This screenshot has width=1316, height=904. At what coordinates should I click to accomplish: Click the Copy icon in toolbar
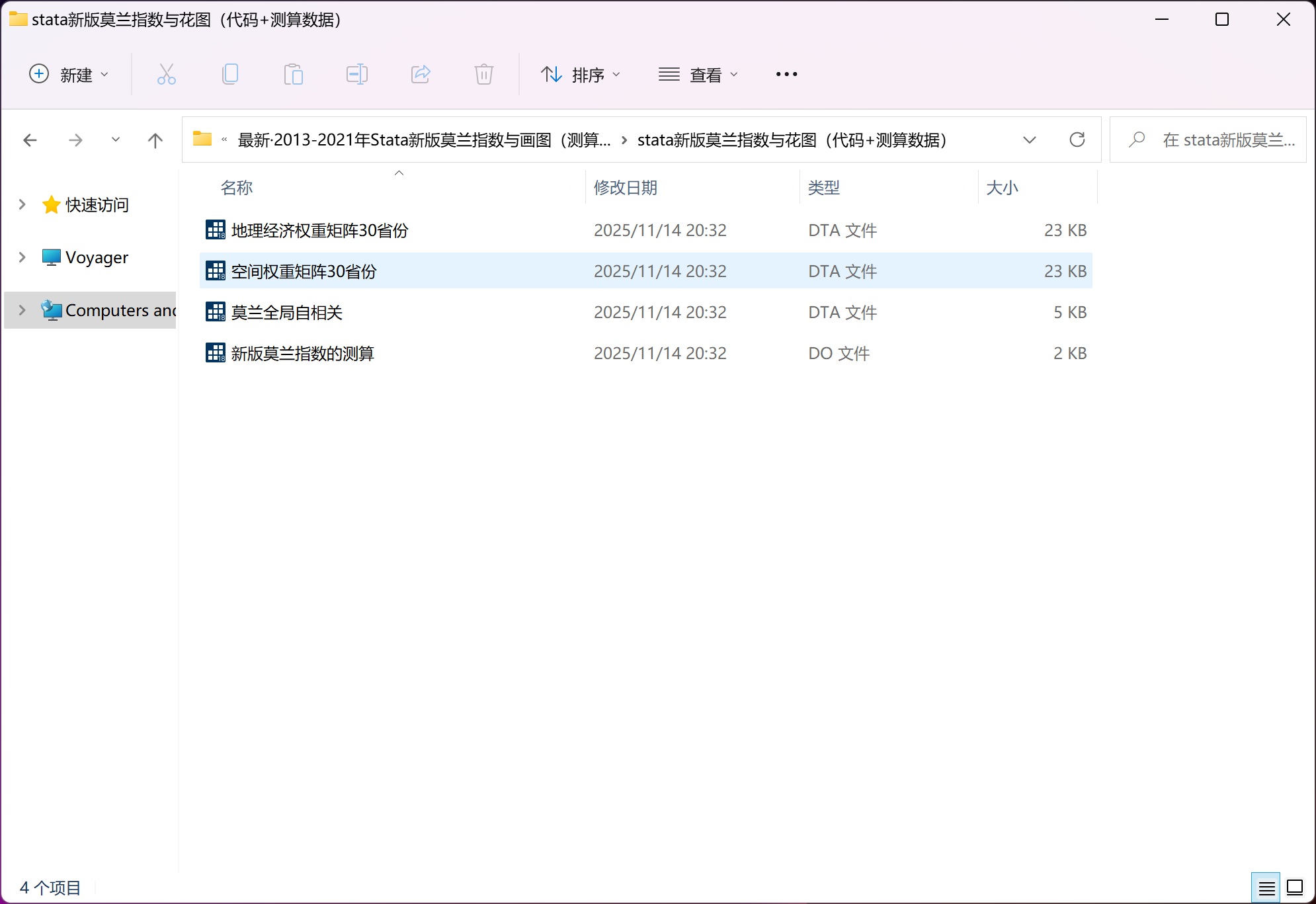pos(230,74)
